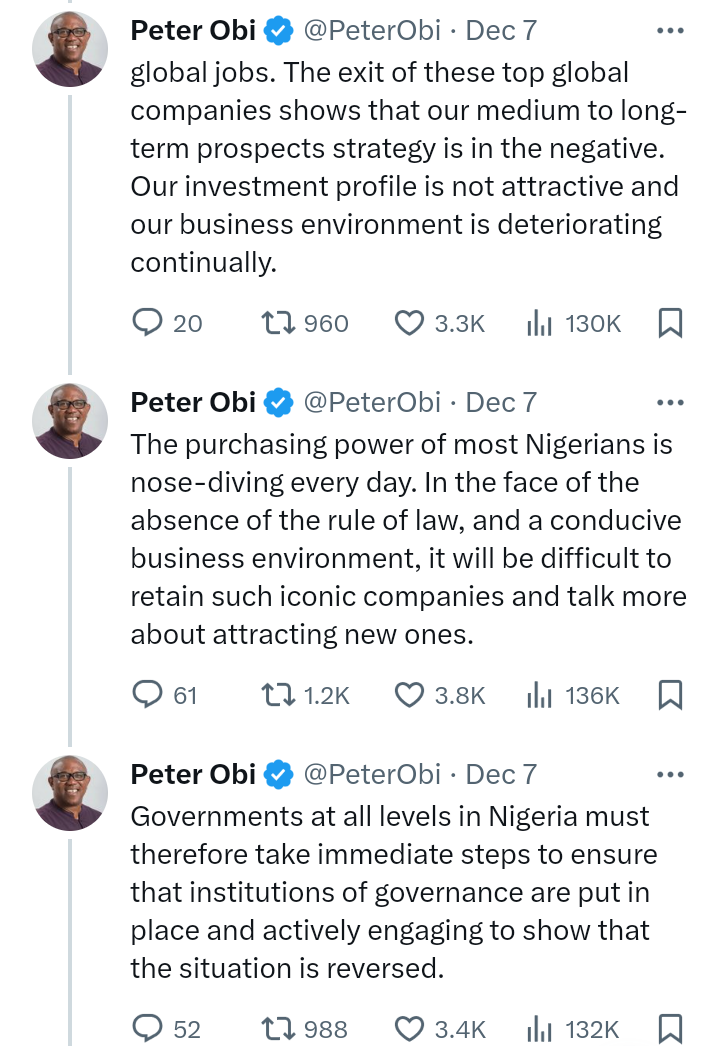Screen dimensions: 720x1046
Task: Reply to the tweet with 20 comments
Action: (x=149, y=323)
